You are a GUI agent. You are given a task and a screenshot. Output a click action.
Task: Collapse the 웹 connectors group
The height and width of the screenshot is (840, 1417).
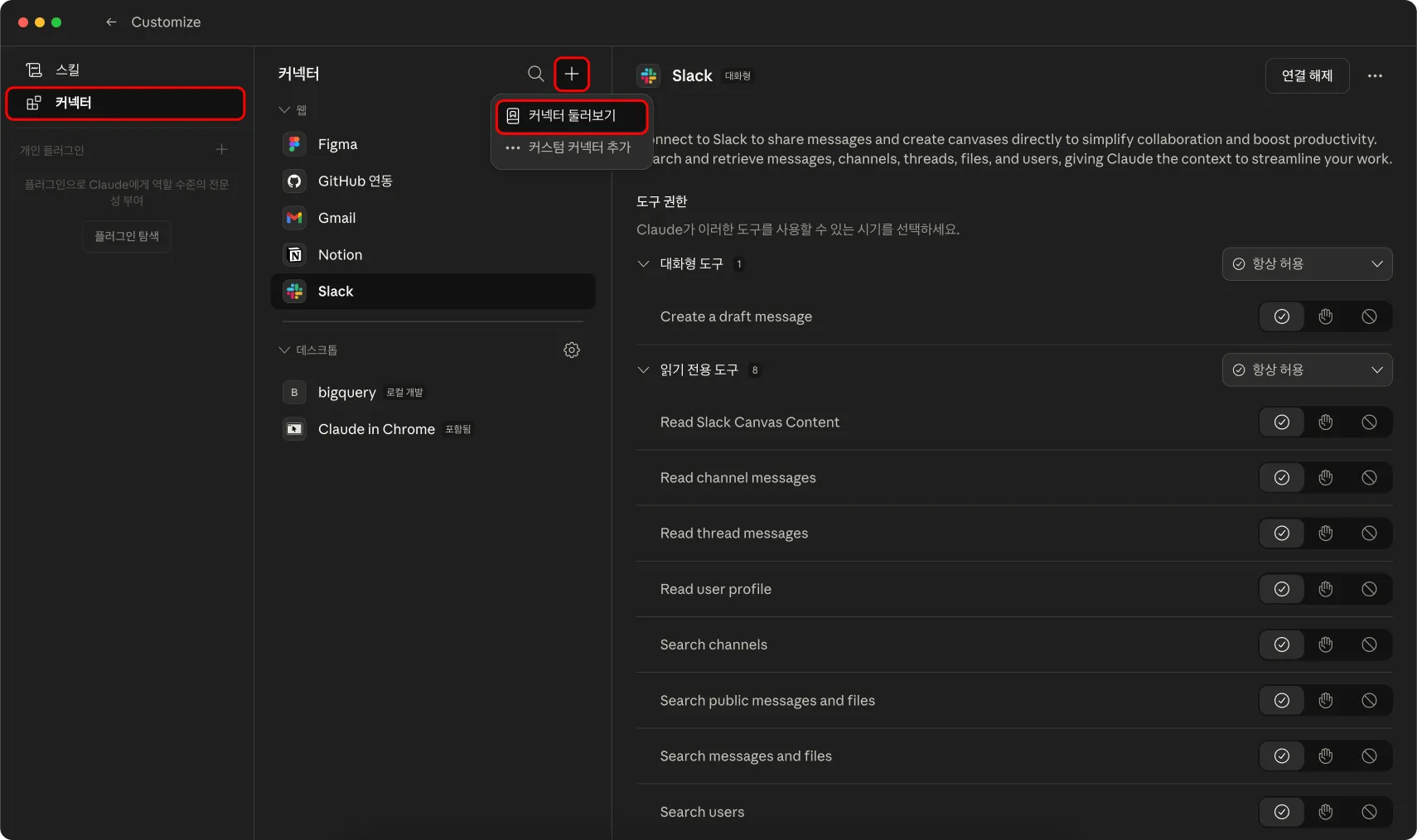point(284,109)
